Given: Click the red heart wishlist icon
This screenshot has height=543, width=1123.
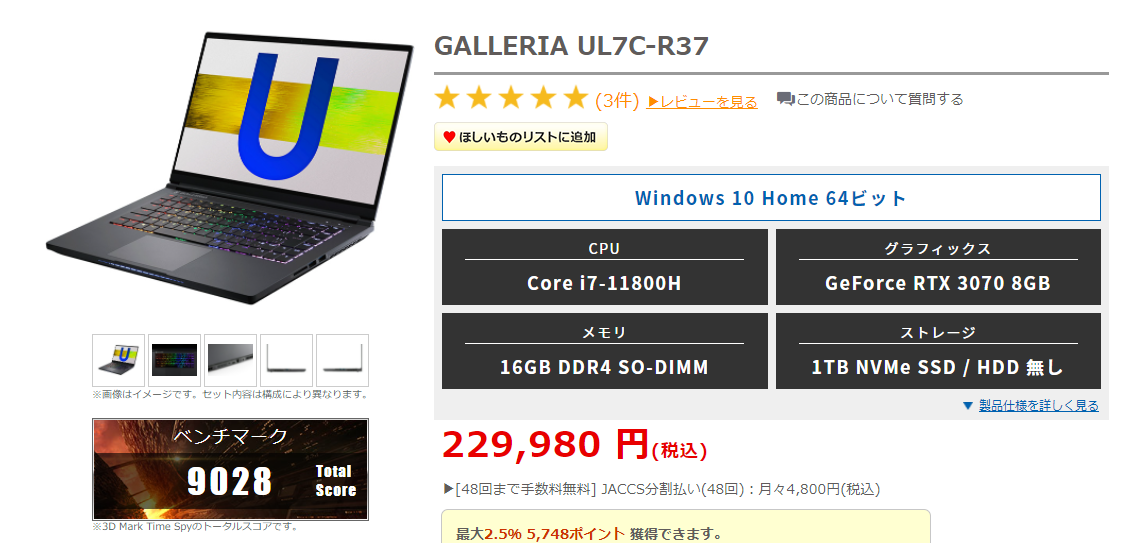Looking at the screenshot, I should tap(449, 138).
